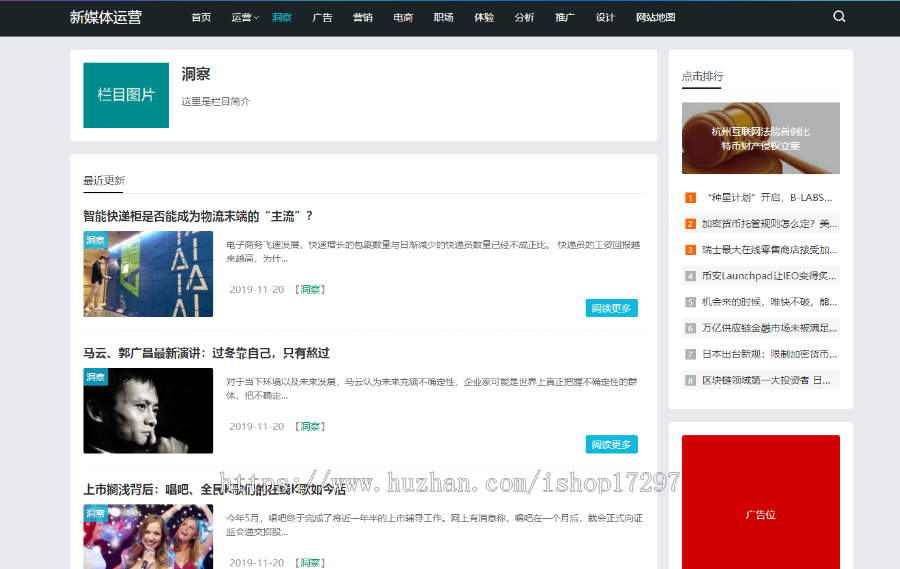900x569 pixels.
Task: Click the gray rank 7 number icon
Action: [690, 354]
